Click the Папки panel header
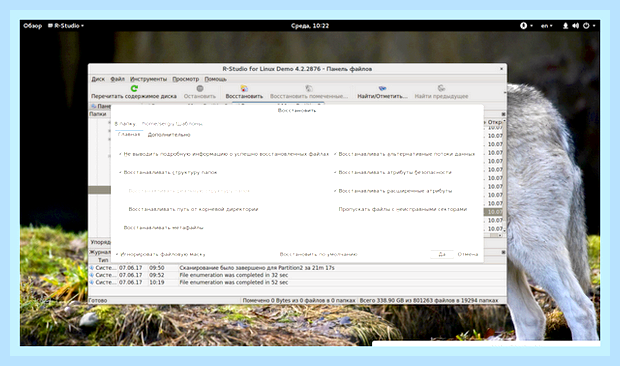The image size is (620, 366). click(x=98, y=114)
